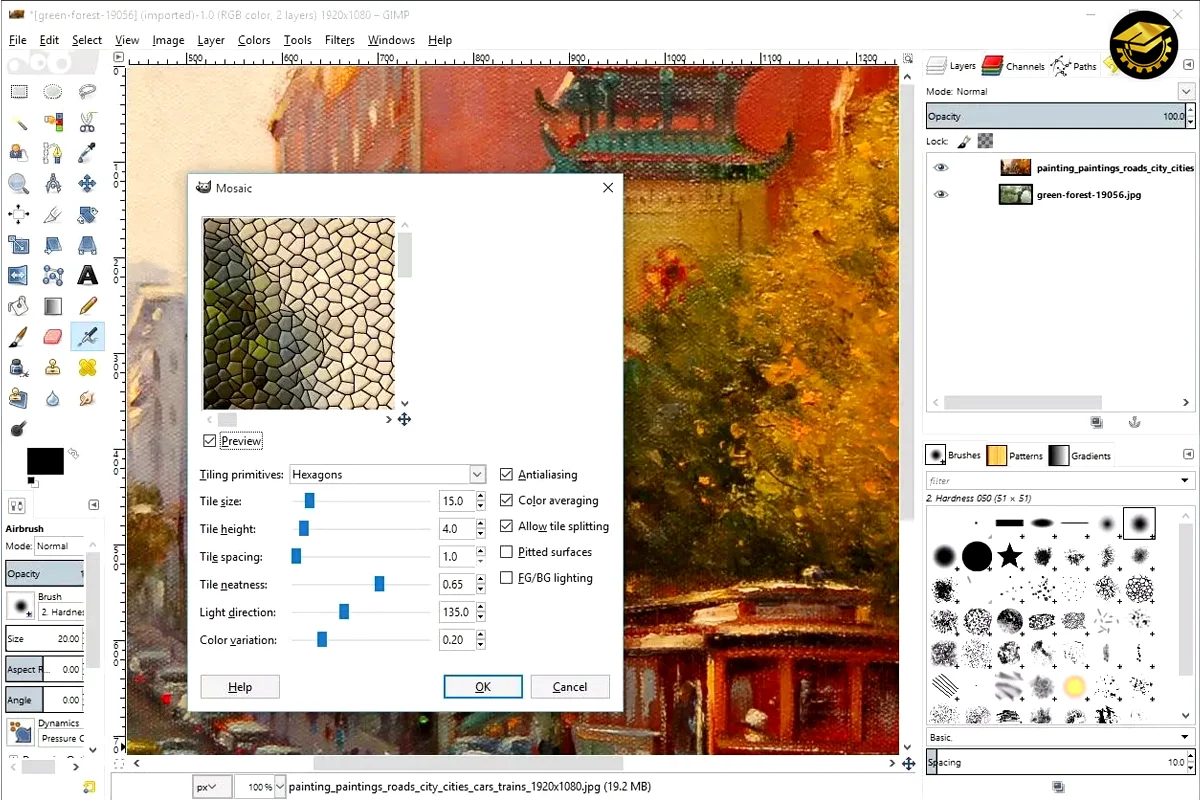Screen dimensions: 1200x800
Task: Select the Move tool
Action: tap(87, 183)
